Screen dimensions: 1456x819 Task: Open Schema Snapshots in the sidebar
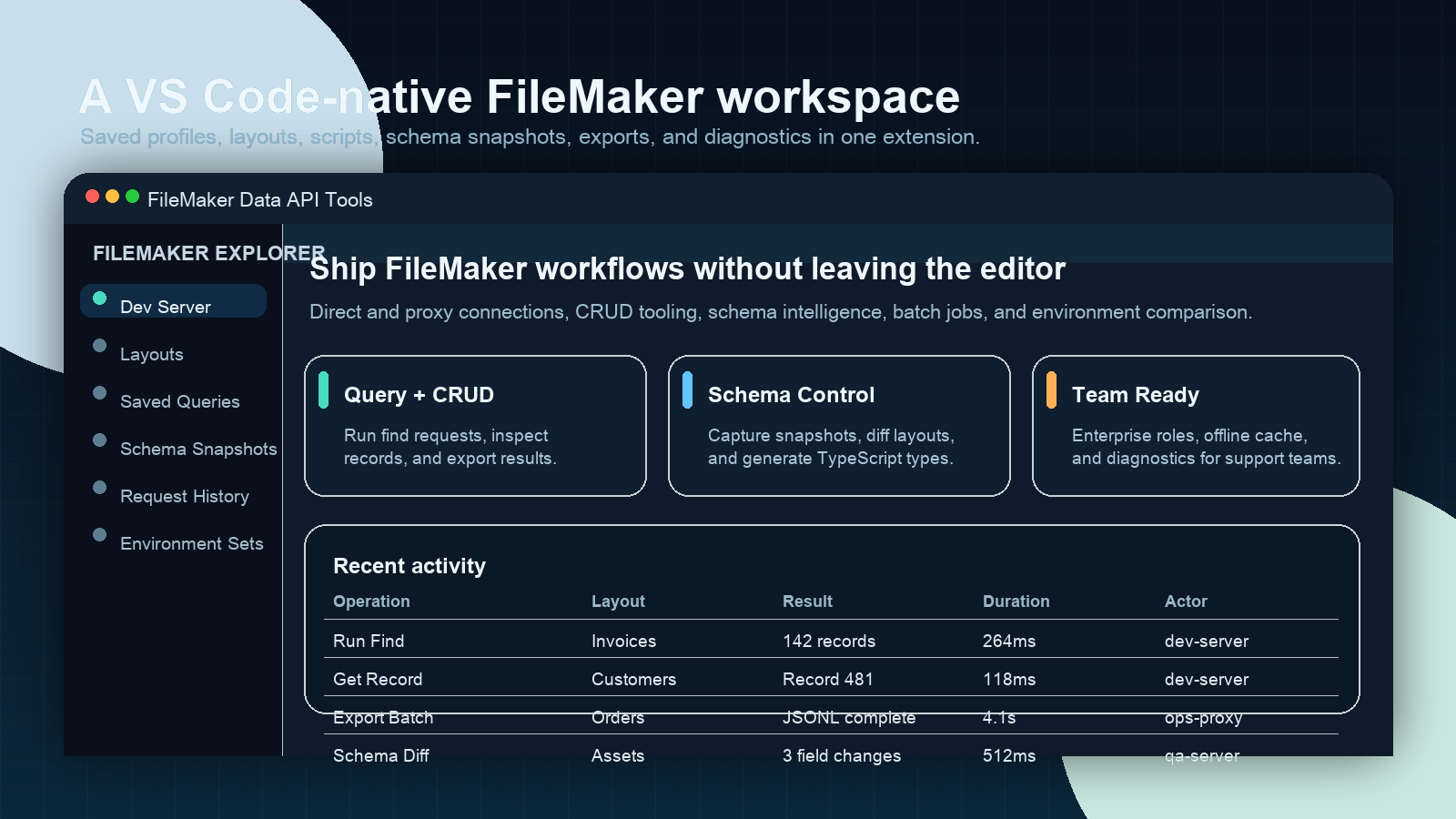[198, 449]
